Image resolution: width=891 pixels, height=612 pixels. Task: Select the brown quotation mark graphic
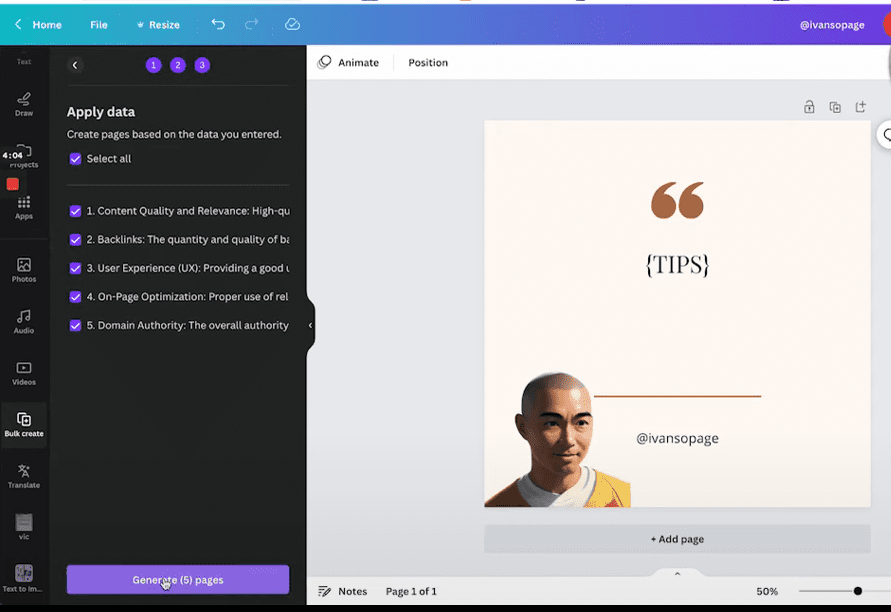coord(677,200)
